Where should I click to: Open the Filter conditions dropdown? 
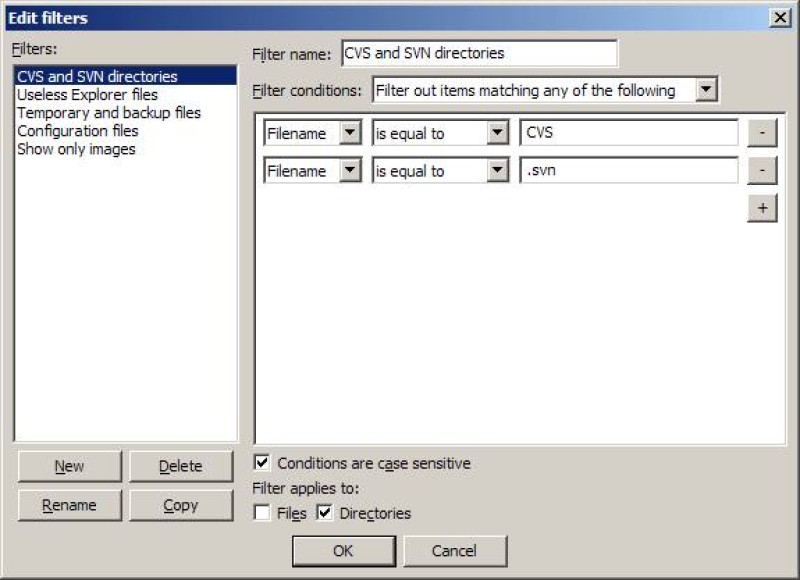tap(706, 90)
